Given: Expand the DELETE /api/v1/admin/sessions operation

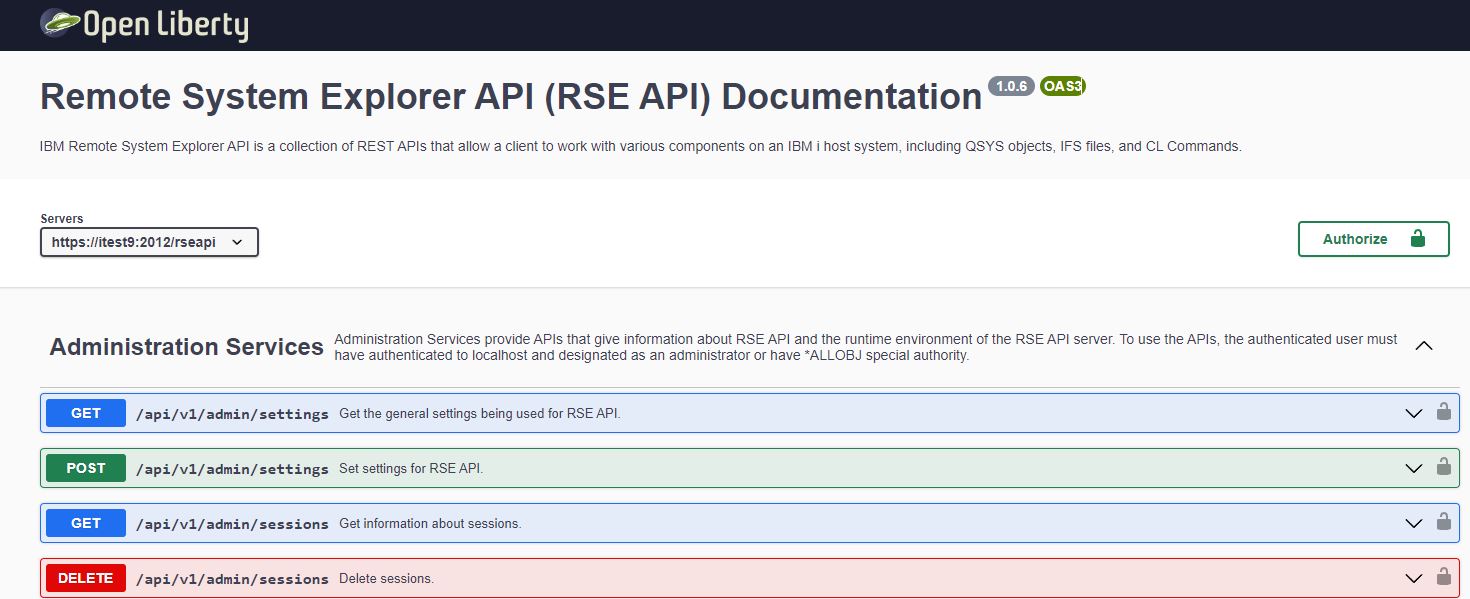Looking at the screenshot, I should pyautogui.click(x=1413, y=578).
